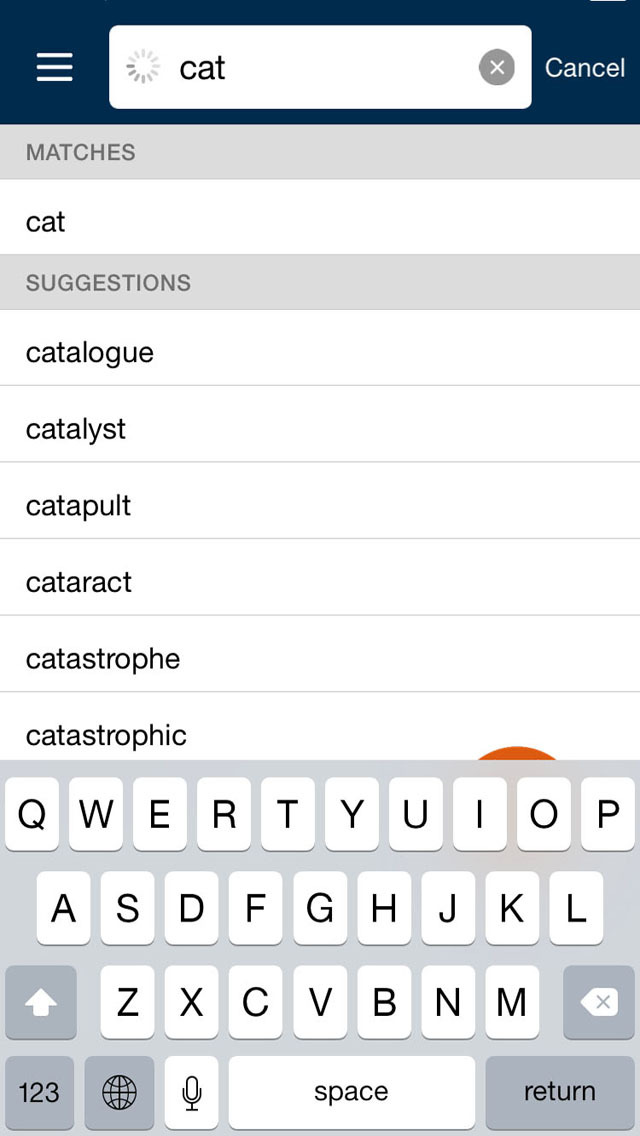Toggle the Shift key
The width and height of the screenshot is (640, 1136).
coord(41,1002)
